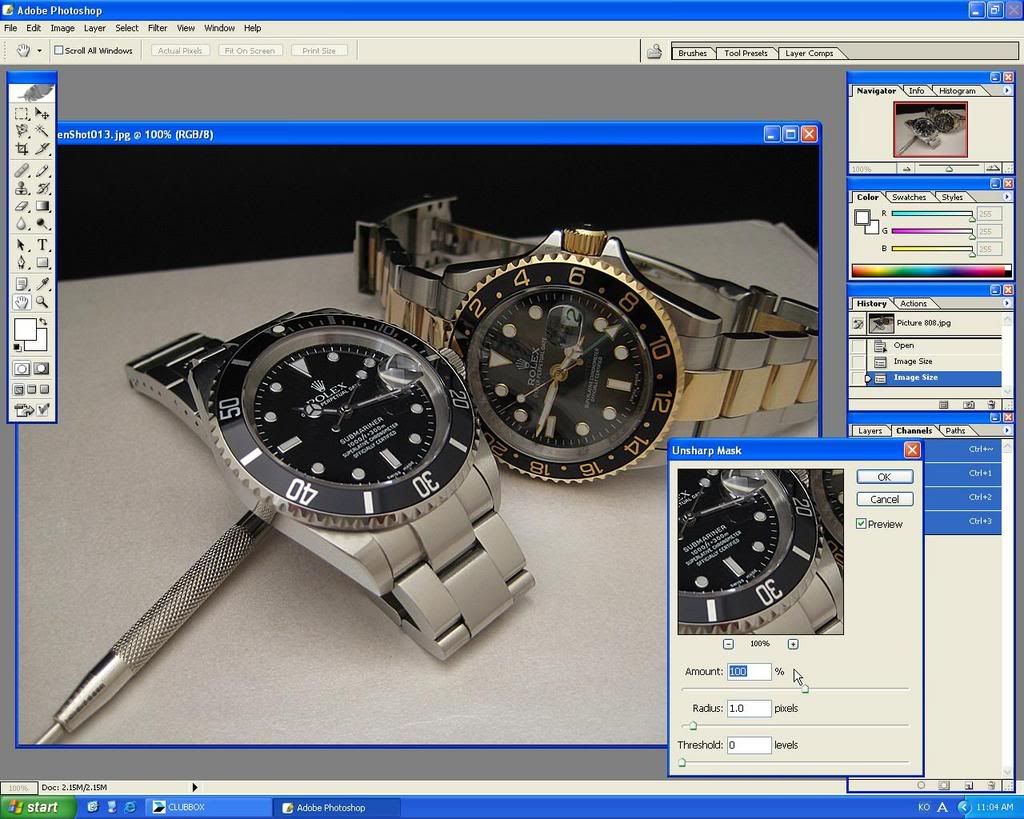This screenshot has height=819, width=1024.
Task: Select the Dodge tool
Action: click(42, 224)
